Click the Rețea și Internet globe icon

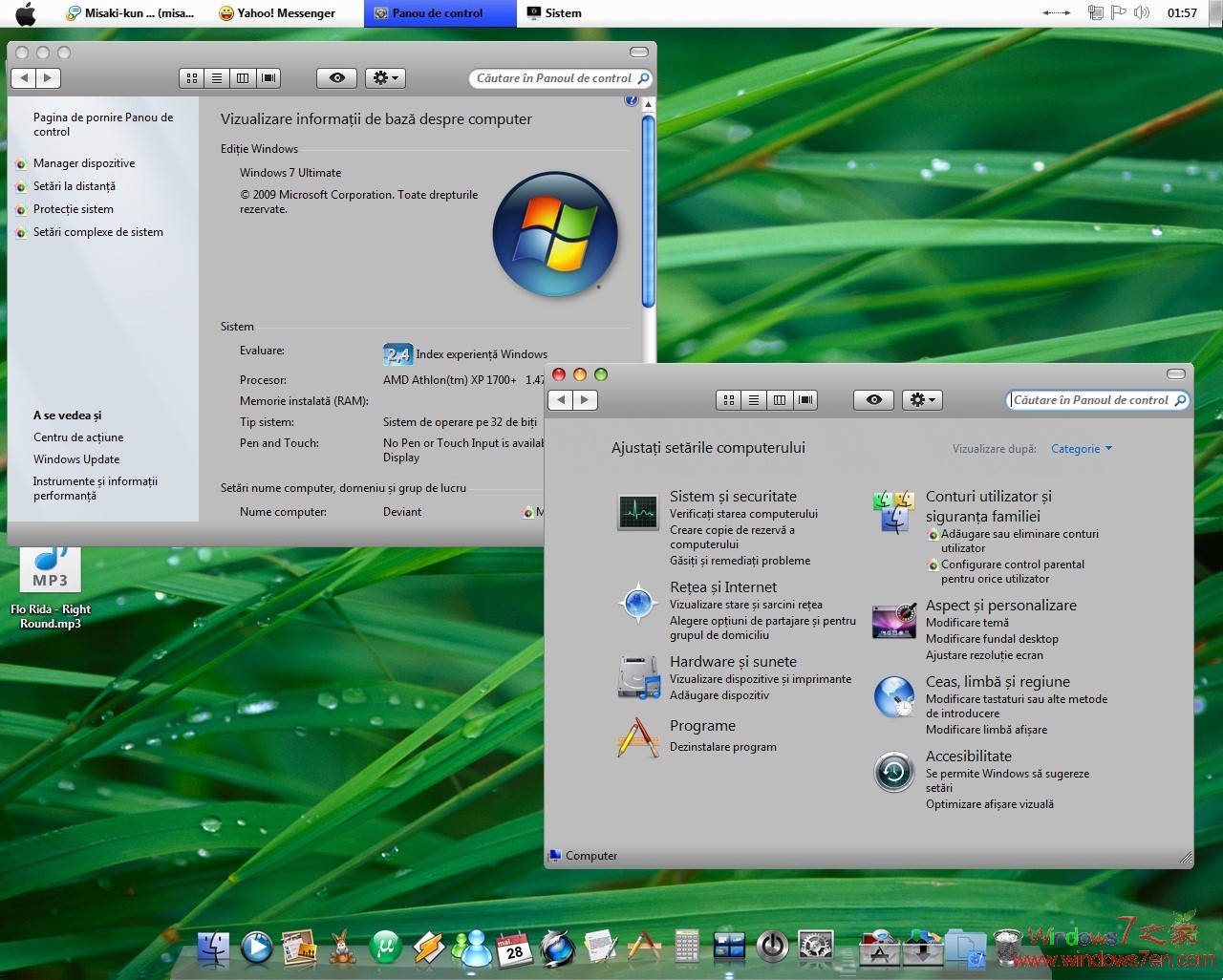638,603
